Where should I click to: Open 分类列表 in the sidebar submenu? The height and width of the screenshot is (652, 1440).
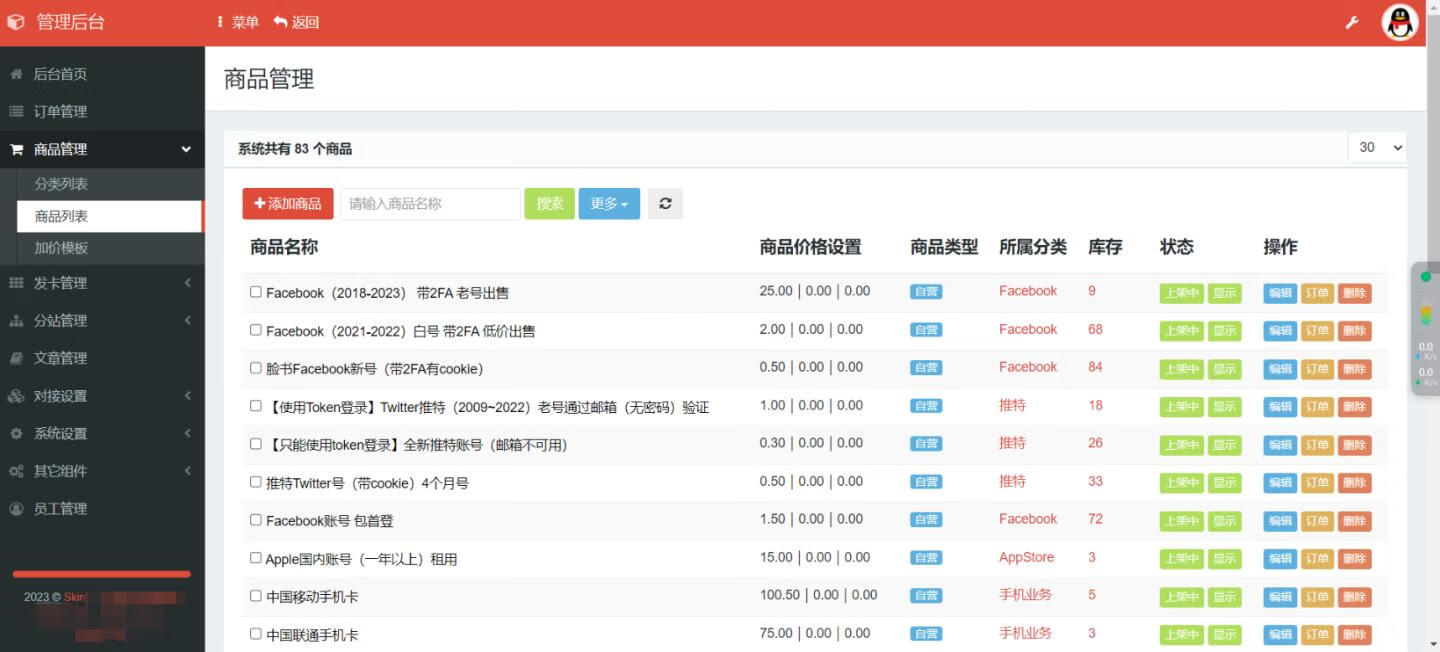(x=61, y=184)
